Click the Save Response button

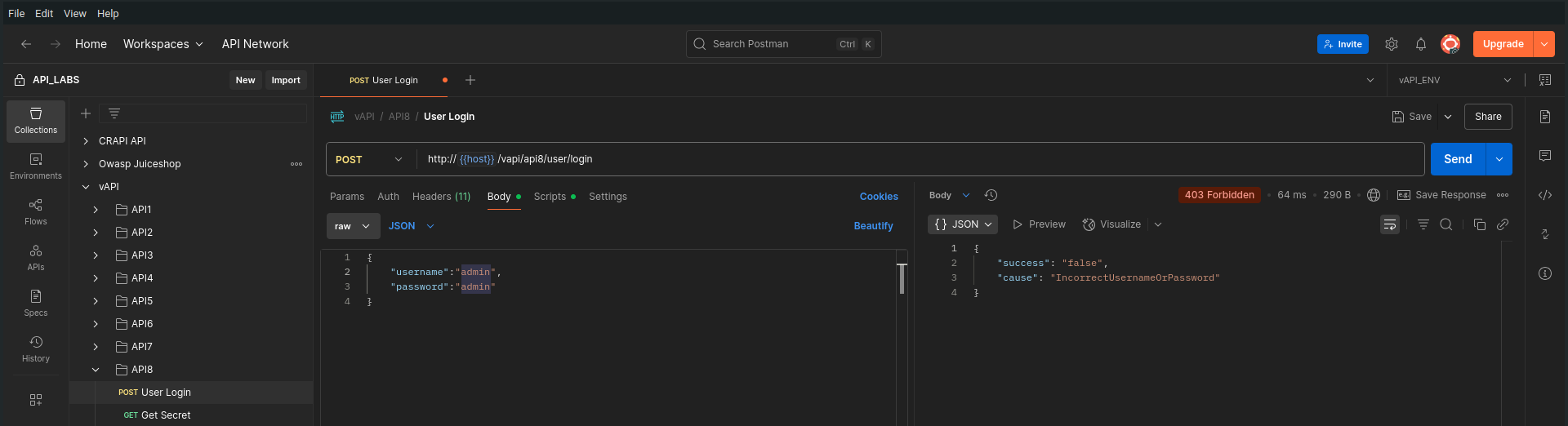[x=1441, y=195]
